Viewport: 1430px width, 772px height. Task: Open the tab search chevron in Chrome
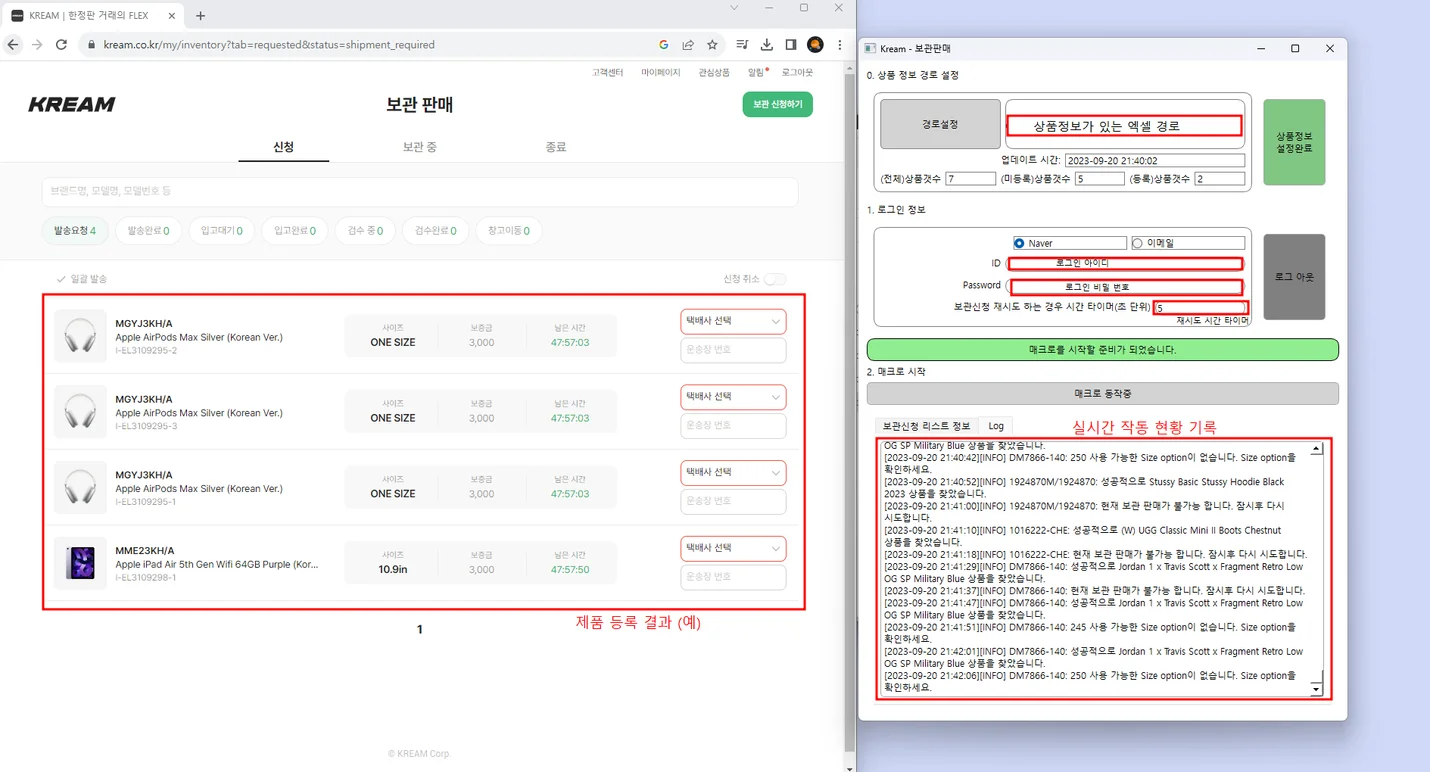tap(734, 8)
